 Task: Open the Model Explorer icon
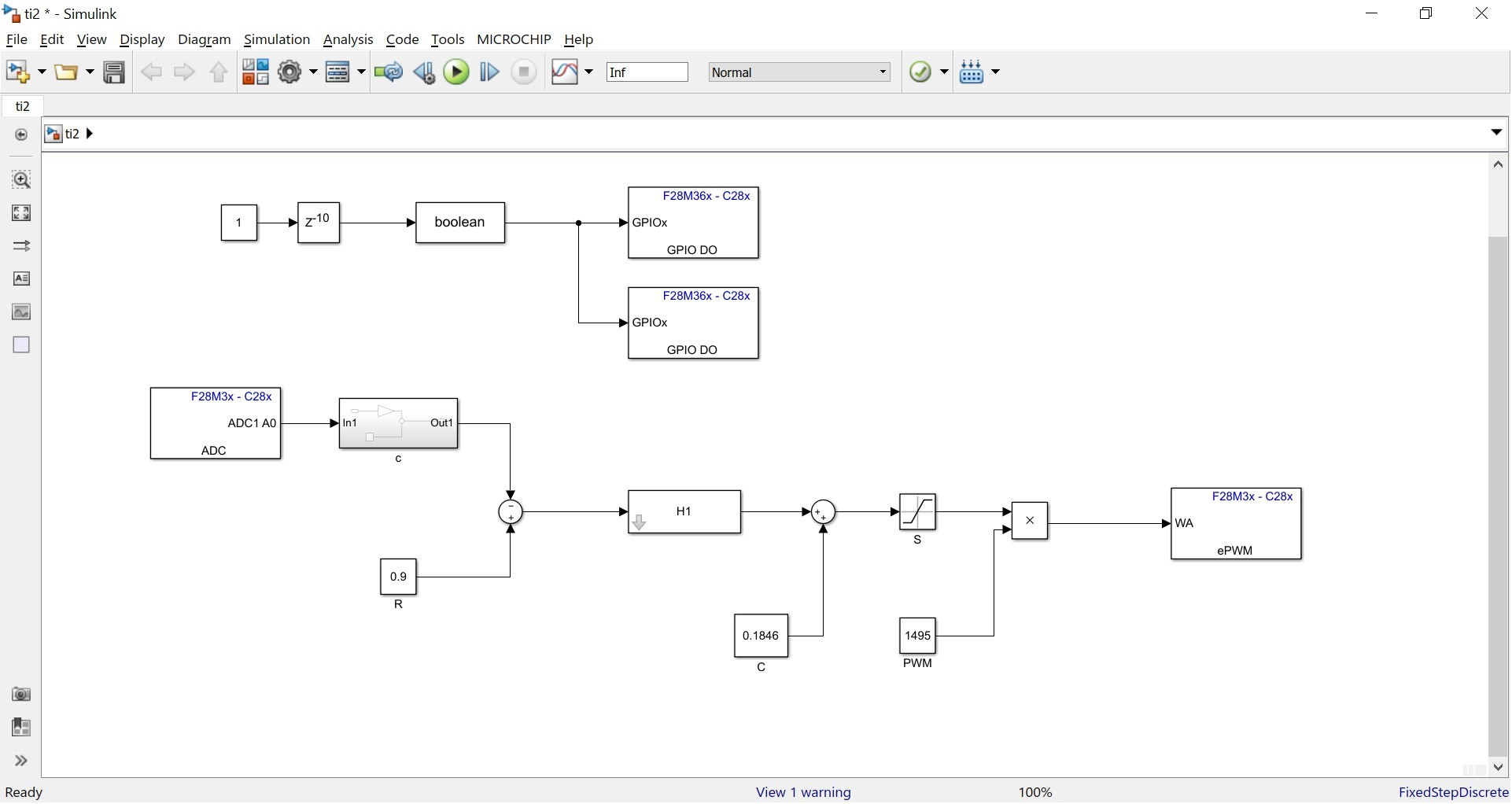click(x=339, y=72)
